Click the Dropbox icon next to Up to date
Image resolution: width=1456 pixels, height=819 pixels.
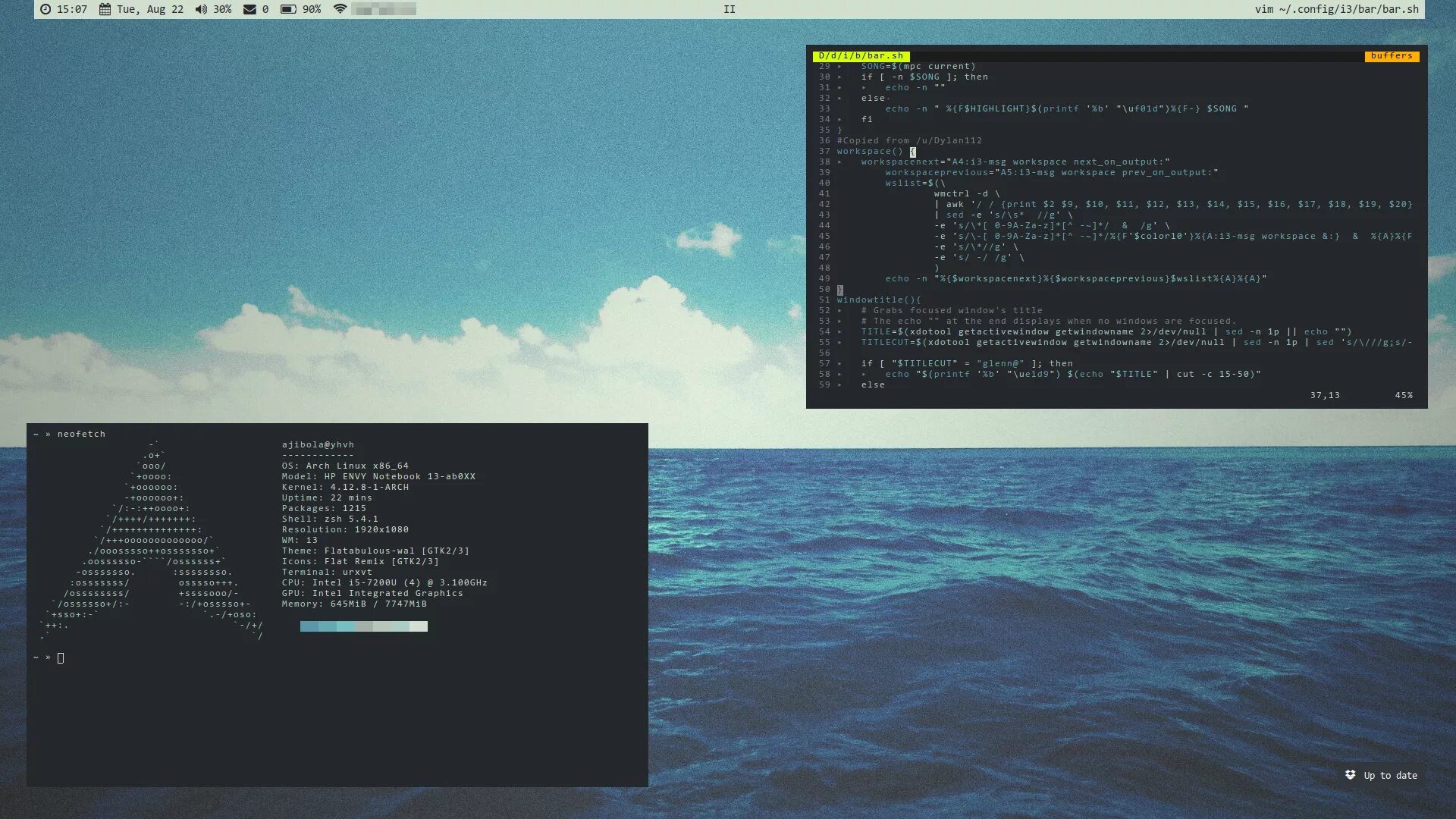[x=1350, y=775]
